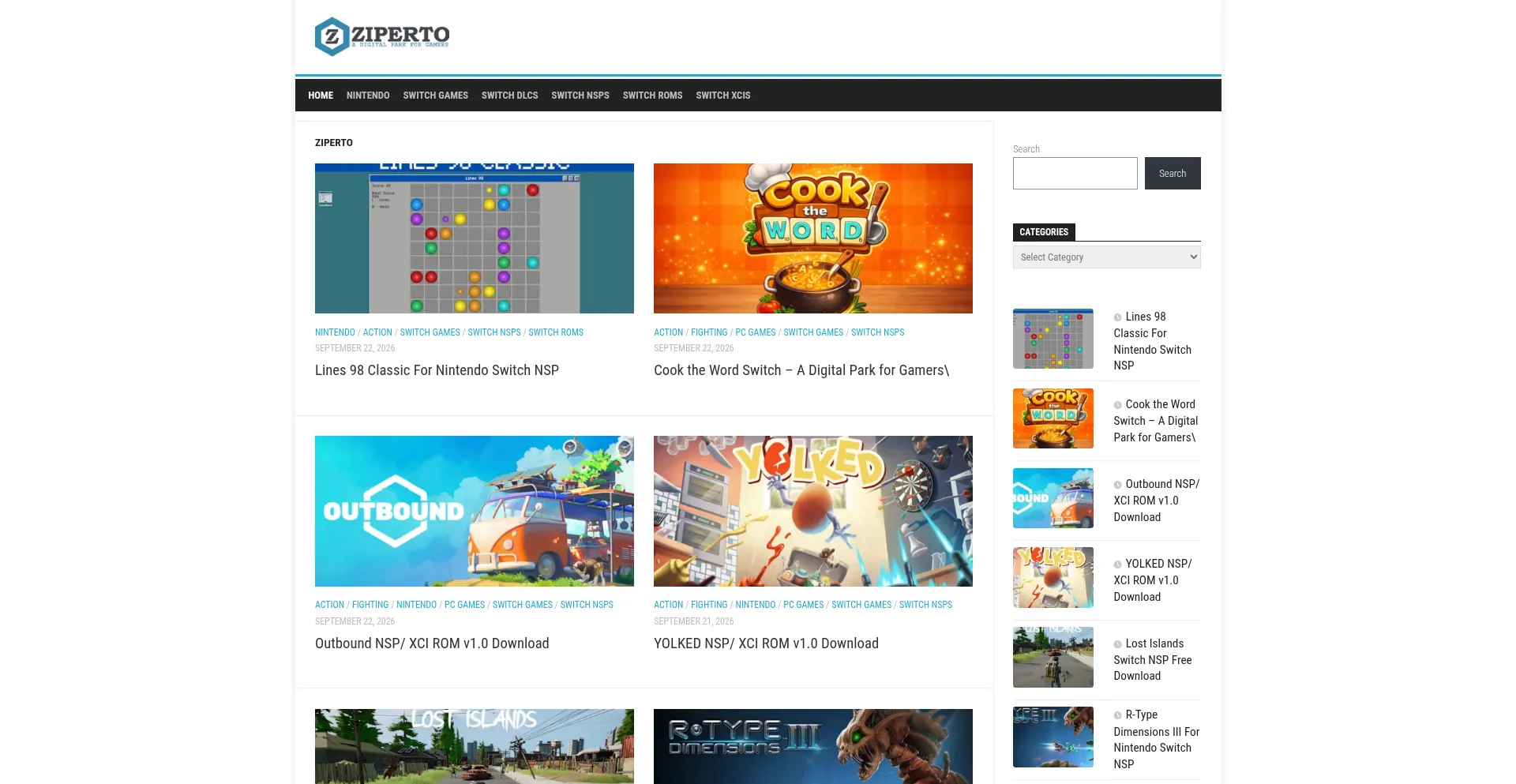Navigate to SWITCH ROMS in the navigation bar
Viewport: 1516px width, 784px height.
(652, 96)
